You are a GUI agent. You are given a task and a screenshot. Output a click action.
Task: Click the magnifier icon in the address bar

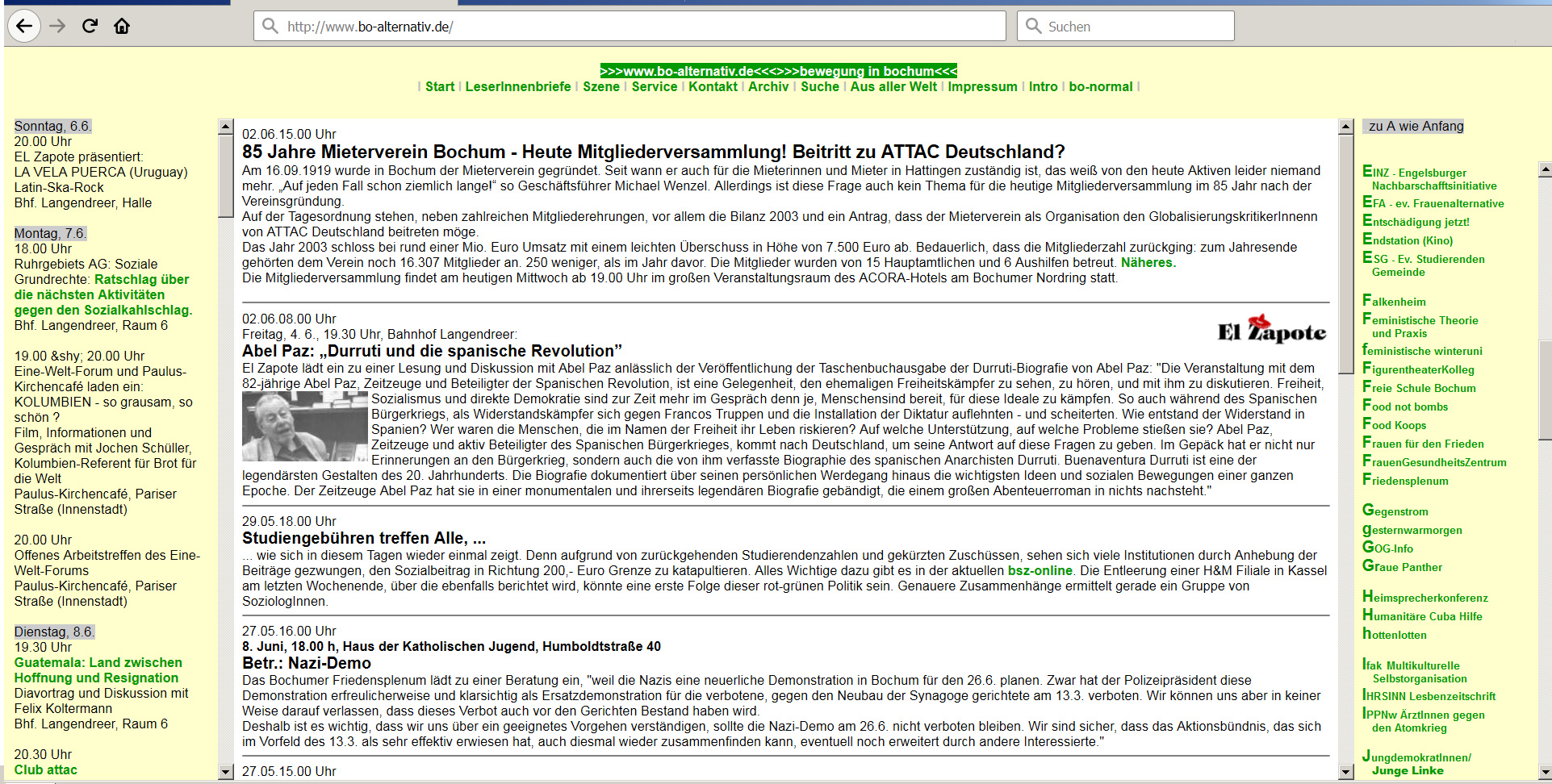pyautogui.click(x=270, y=26)
